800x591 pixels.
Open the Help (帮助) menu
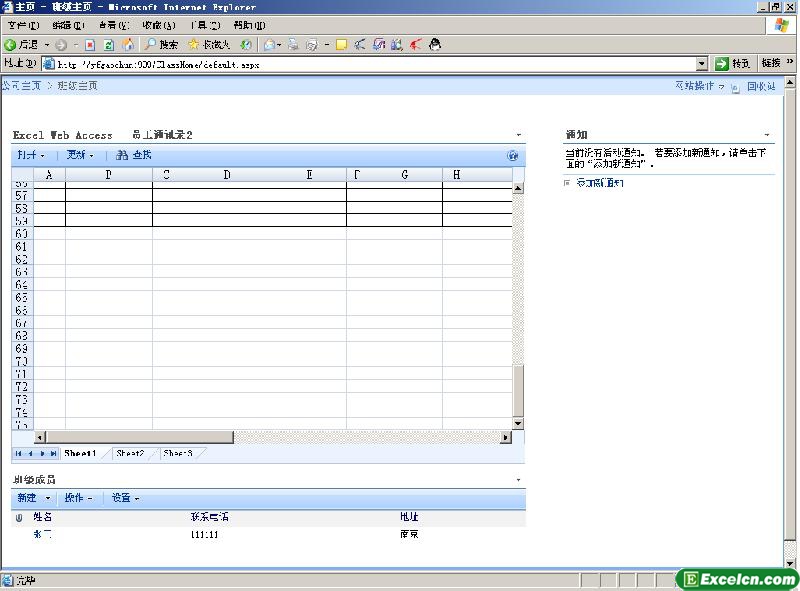pyautogui.click(x=249, y=25)
